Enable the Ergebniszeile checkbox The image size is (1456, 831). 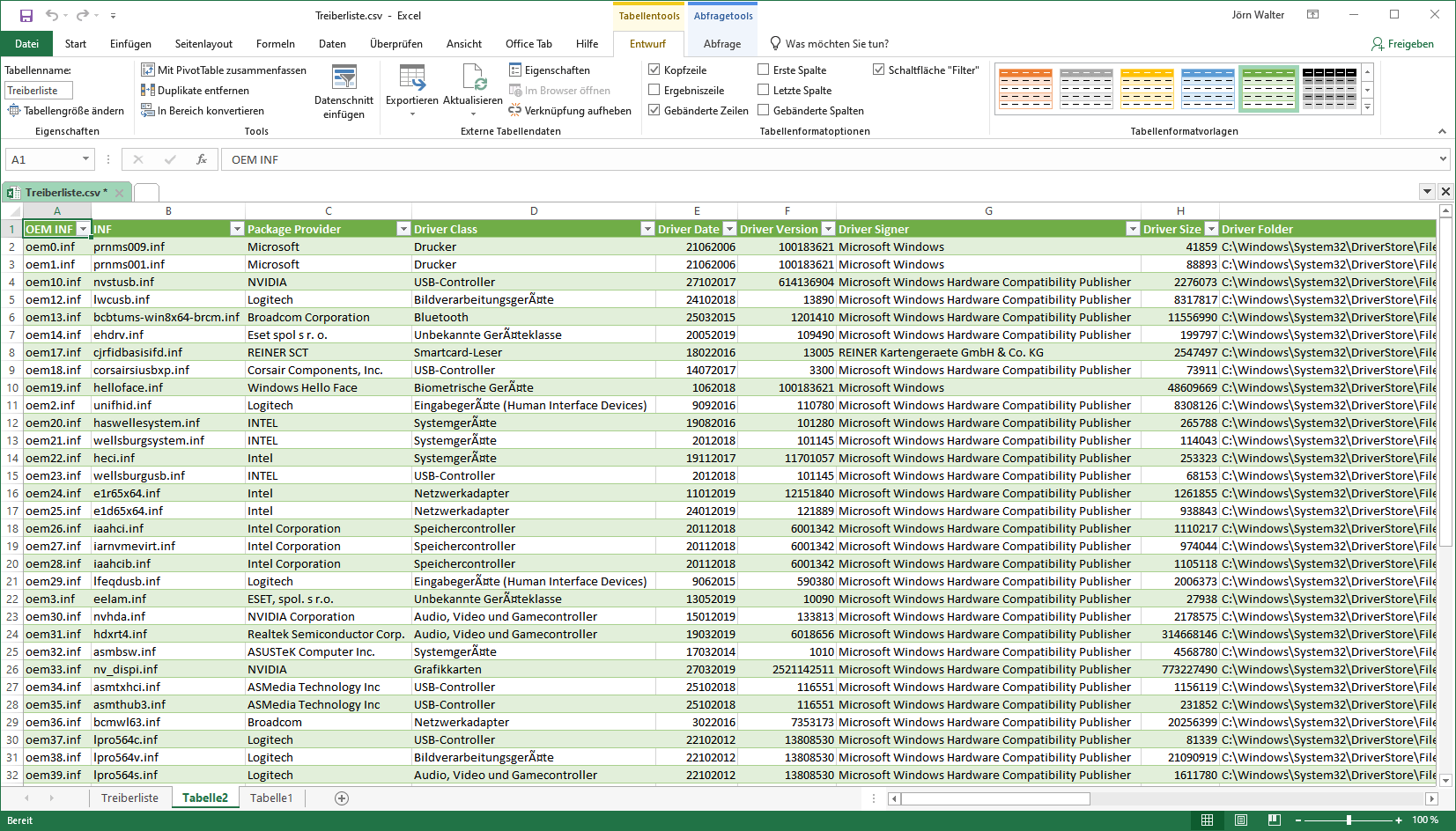pyautogui.click(x=654, y=90)
